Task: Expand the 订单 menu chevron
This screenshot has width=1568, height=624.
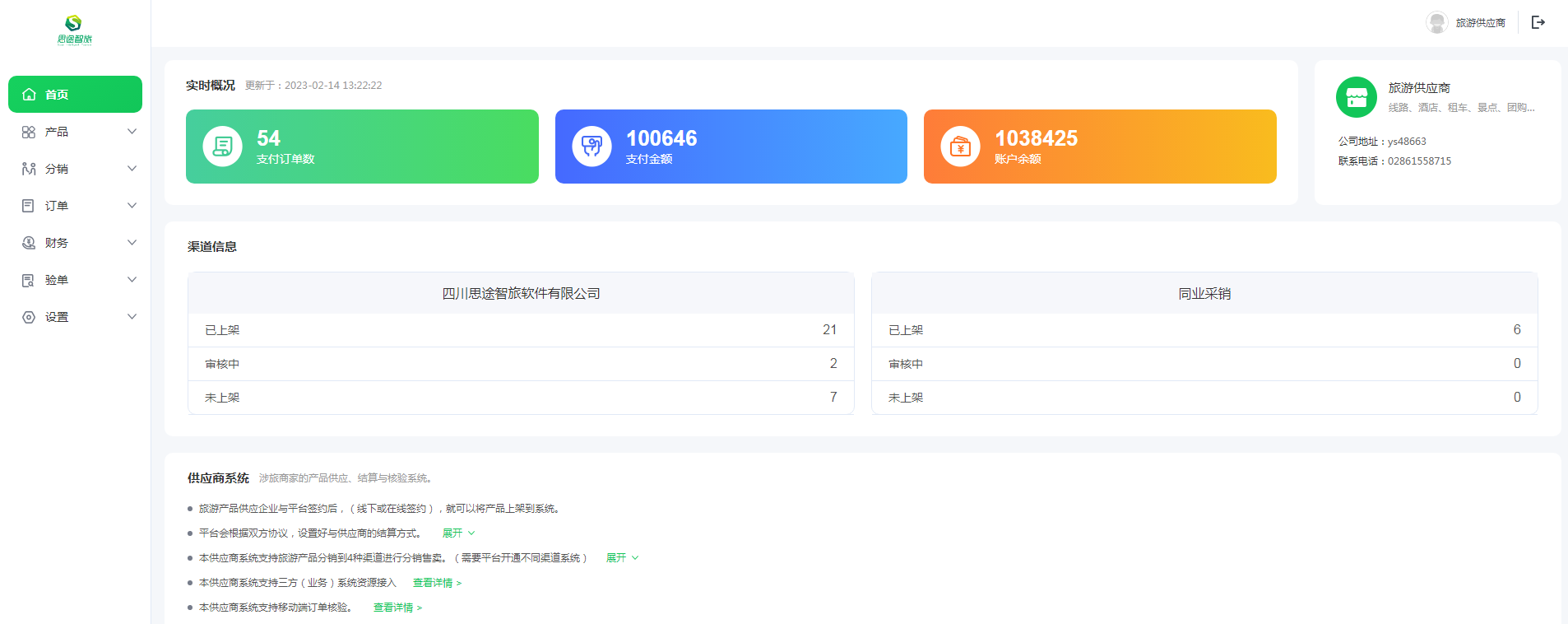Action: 132,206
